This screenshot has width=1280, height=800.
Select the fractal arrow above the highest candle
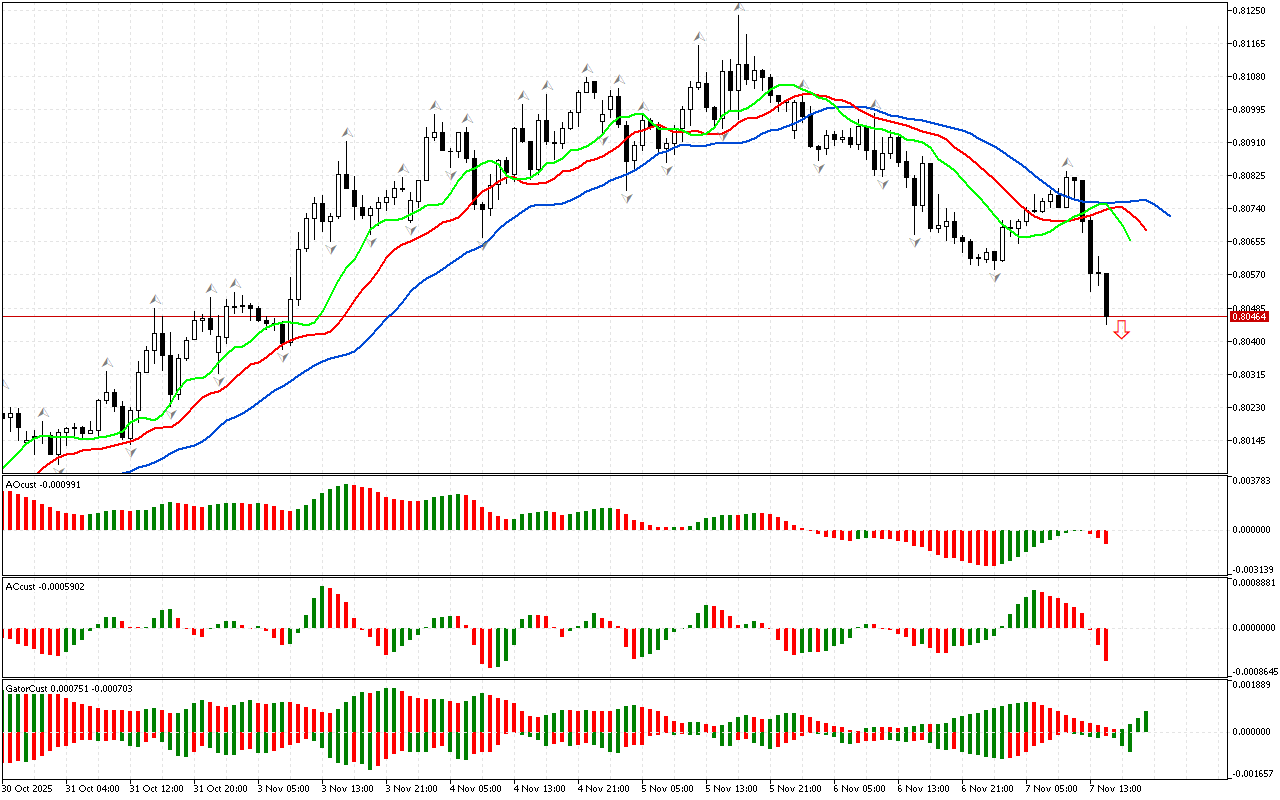tap(739, 8)
